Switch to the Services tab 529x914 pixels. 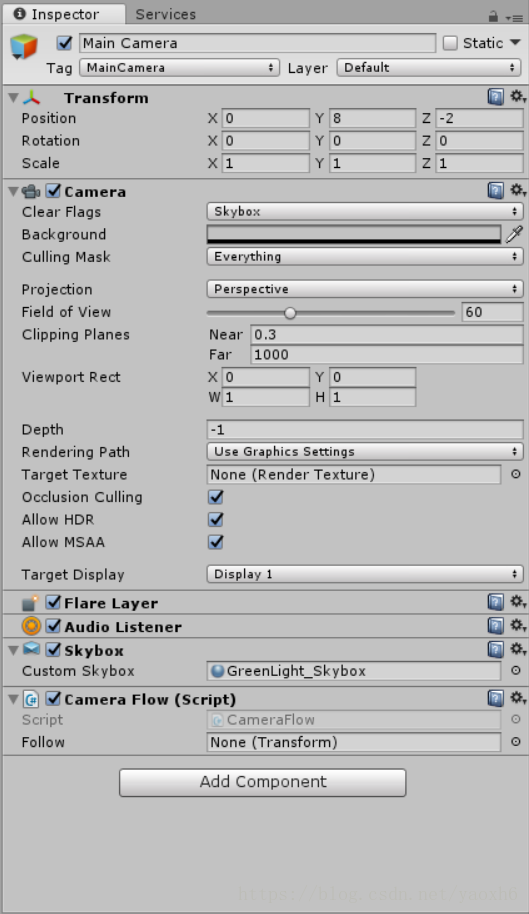(165, 15)
